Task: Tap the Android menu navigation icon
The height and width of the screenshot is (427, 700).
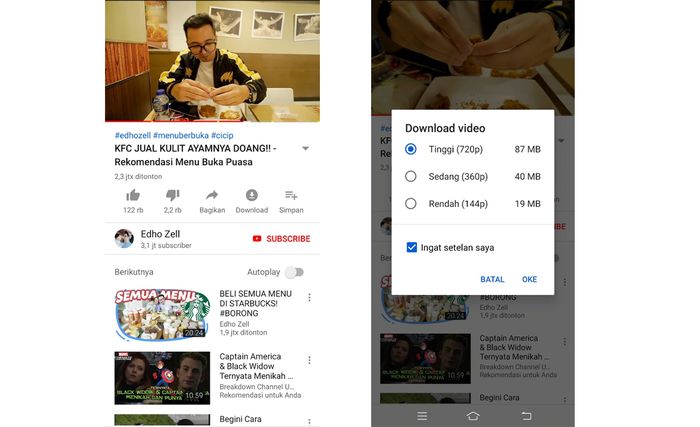Action: (x=422, y=416)
